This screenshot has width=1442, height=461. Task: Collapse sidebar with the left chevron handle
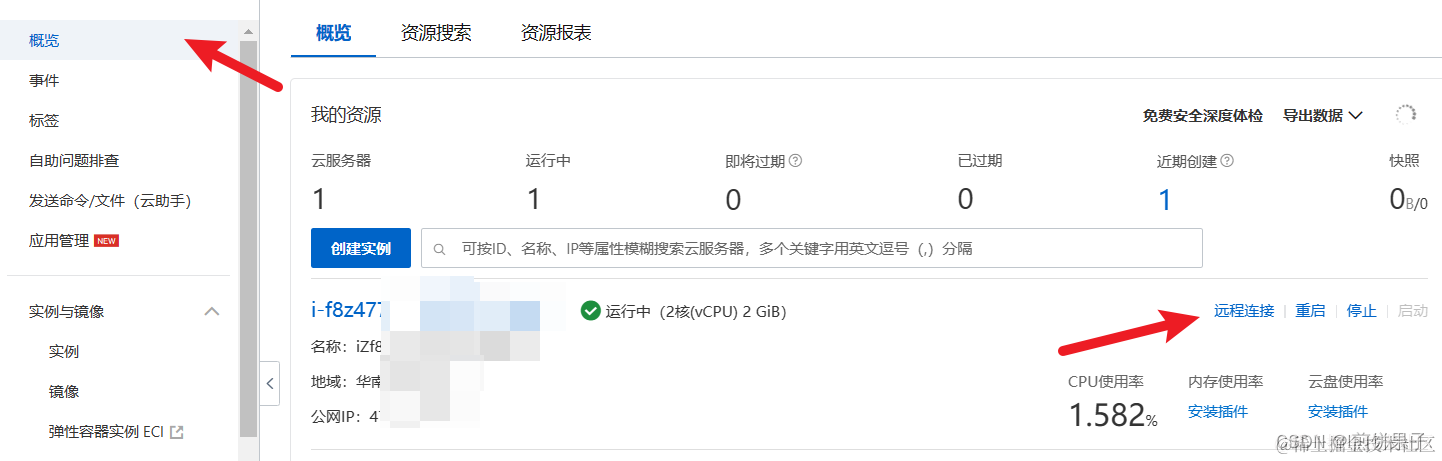coord(270,383)
